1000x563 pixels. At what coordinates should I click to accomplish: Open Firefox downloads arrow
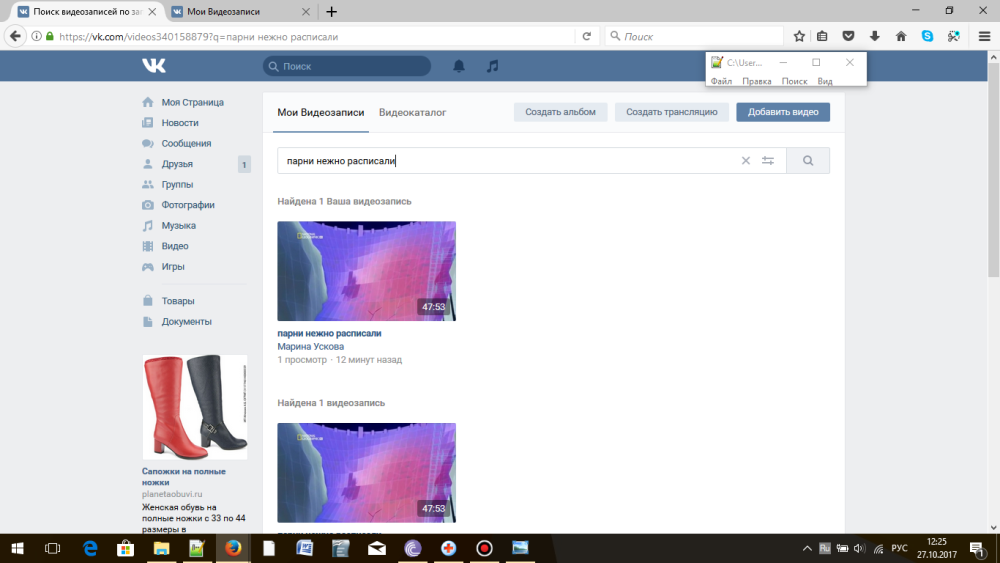[x=875, y=36]
